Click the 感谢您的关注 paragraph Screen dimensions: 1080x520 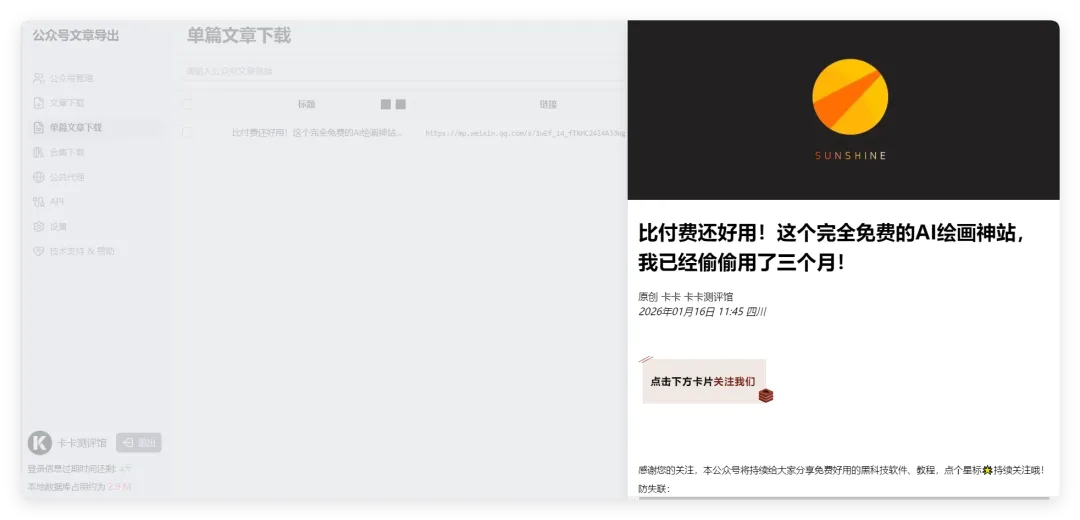pyautogui.click(x=841, y=470)
